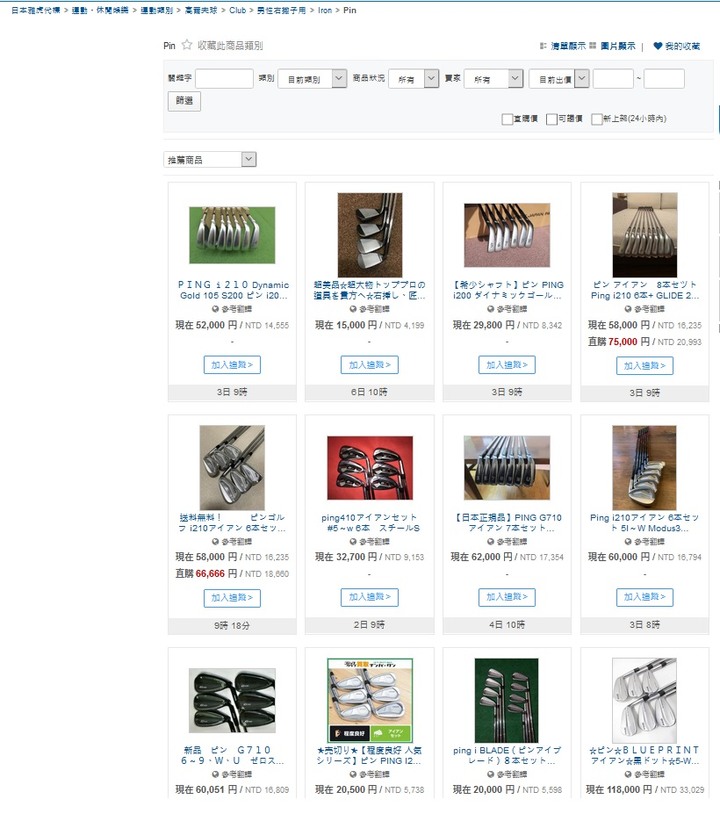Open the ピン アイアン 8本セット i210 GLIDE listing title
Viewport: 720px width, 821px height.
coord(645,290)
